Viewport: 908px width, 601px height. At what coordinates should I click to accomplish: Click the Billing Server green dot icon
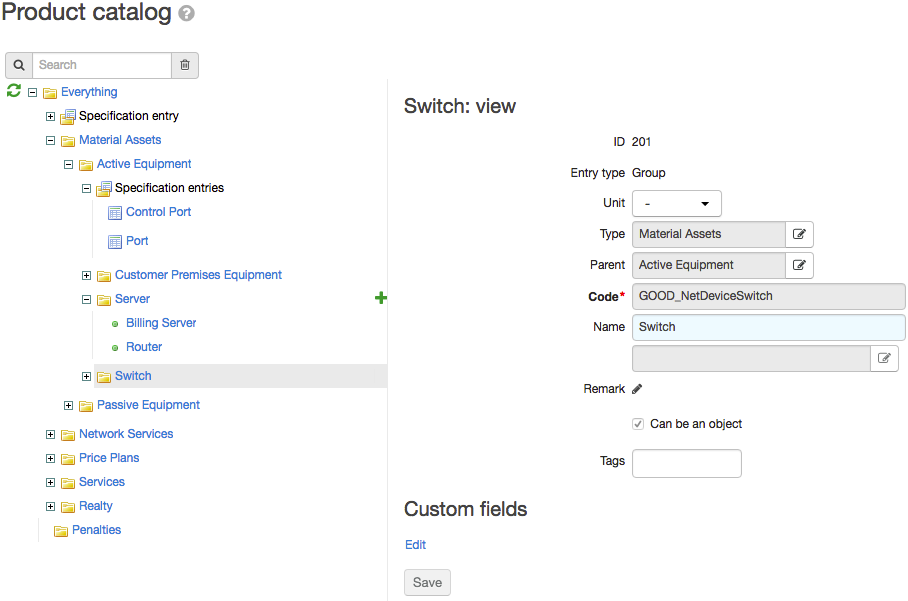(x=115, y=324)
